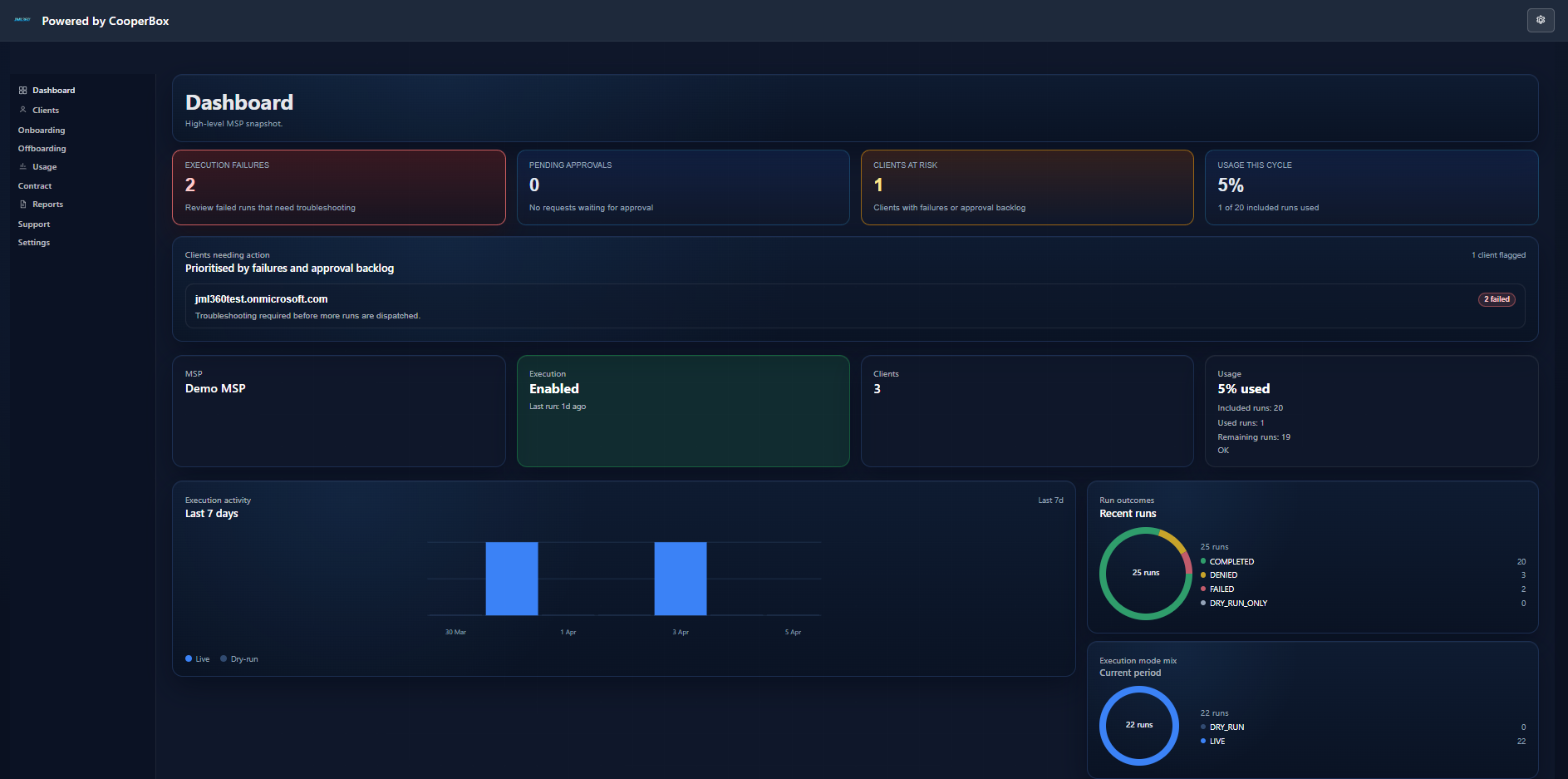The width and height of the screenshot is (1568, 779).
Task: Click the Execution Failures summary card
Action: [x=338, y=187]
